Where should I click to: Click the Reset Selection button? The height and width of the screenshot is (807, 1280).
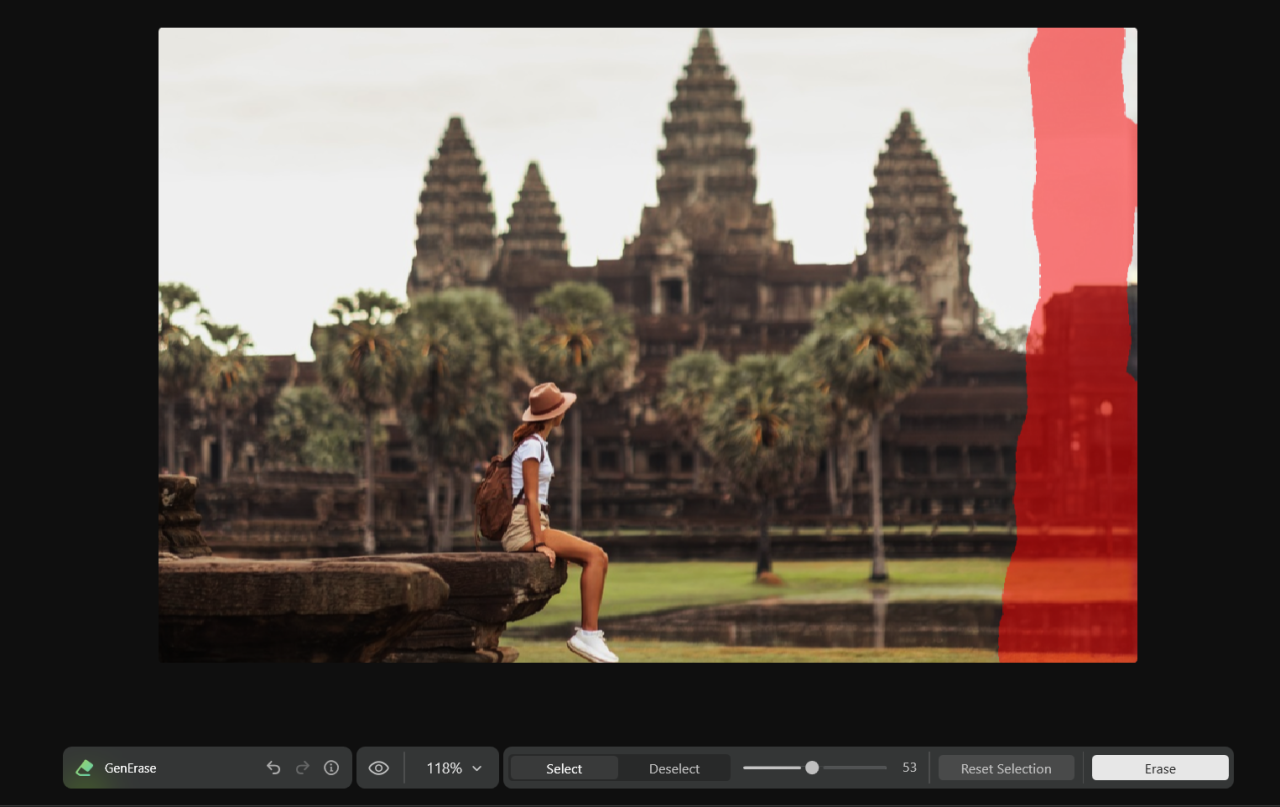[1006, 768]
